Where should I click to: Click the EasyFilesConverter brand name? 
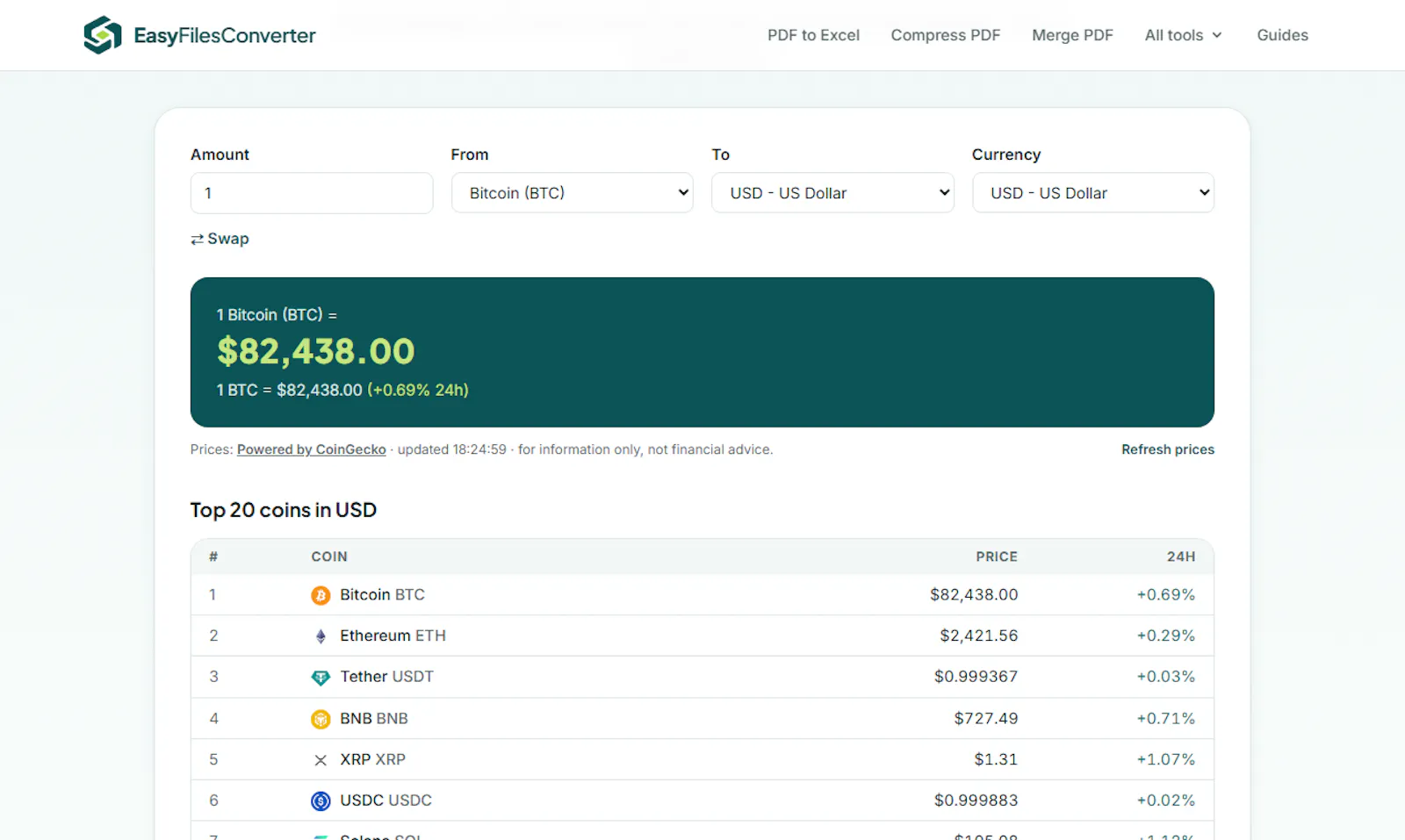pos(225,35)
